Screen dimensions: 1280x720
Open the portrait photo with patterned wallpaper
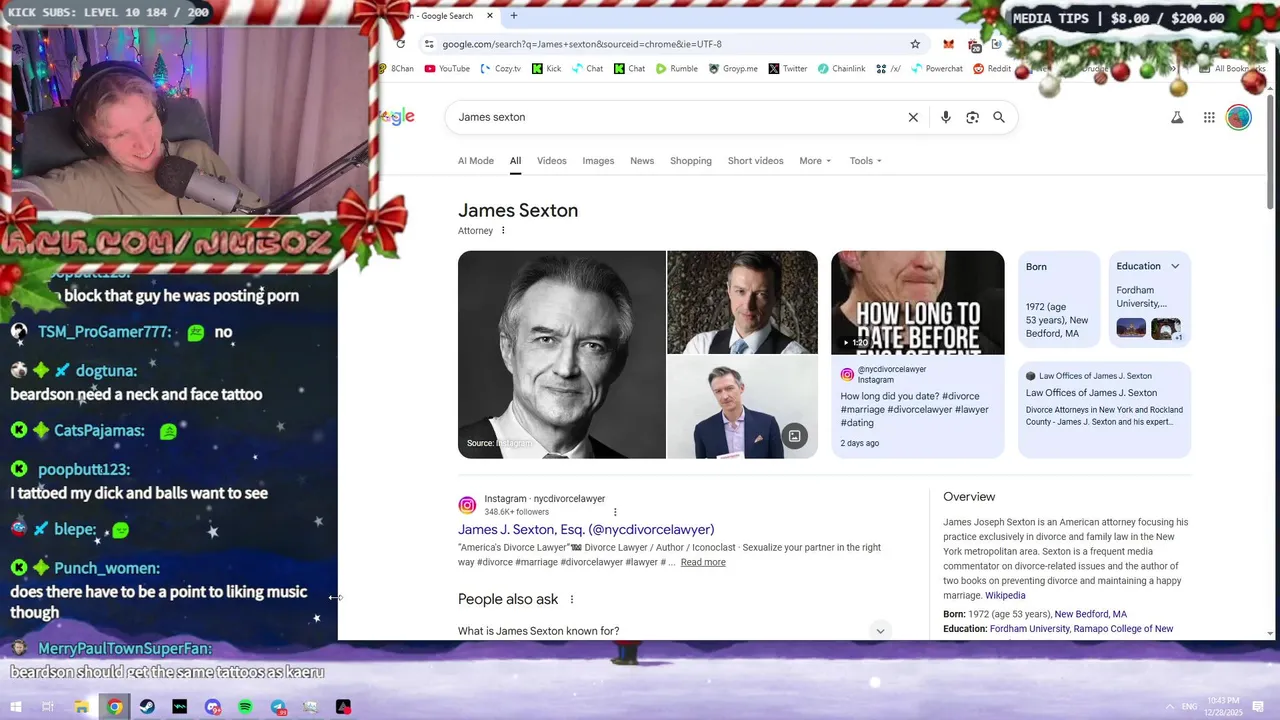click(742, 302)
